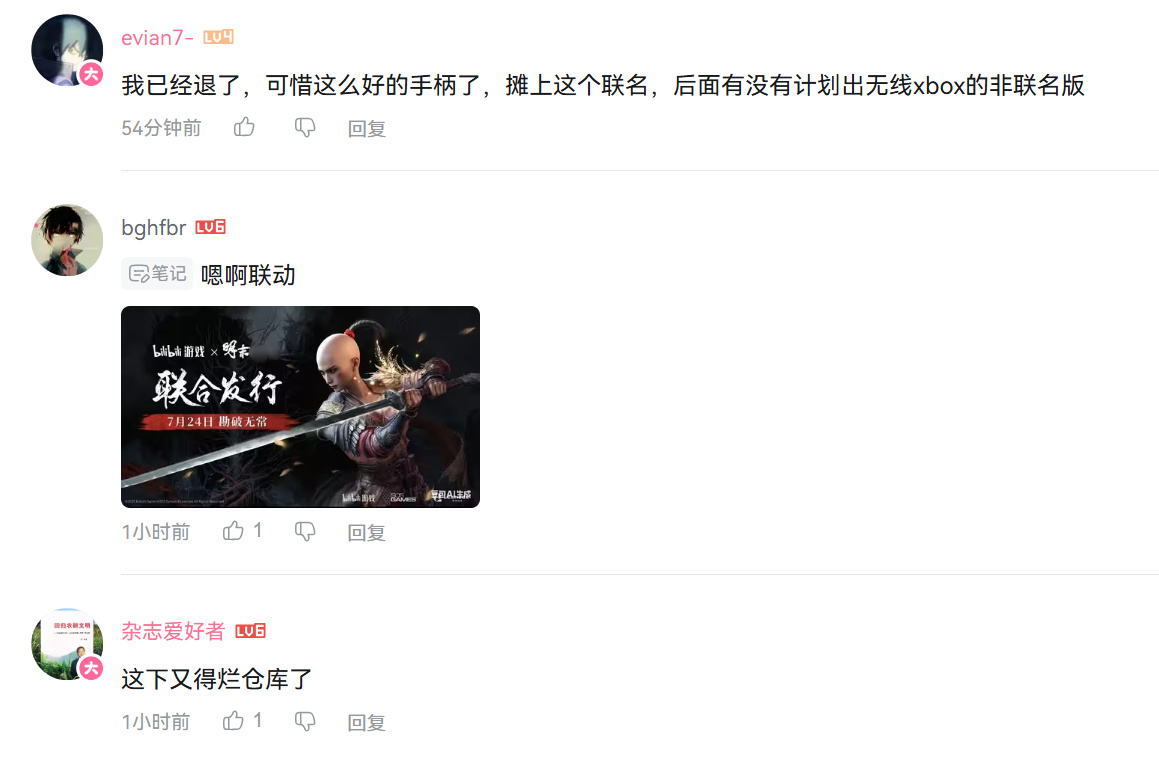Dislike bghfbr's comment with thumbs-down

305,531
